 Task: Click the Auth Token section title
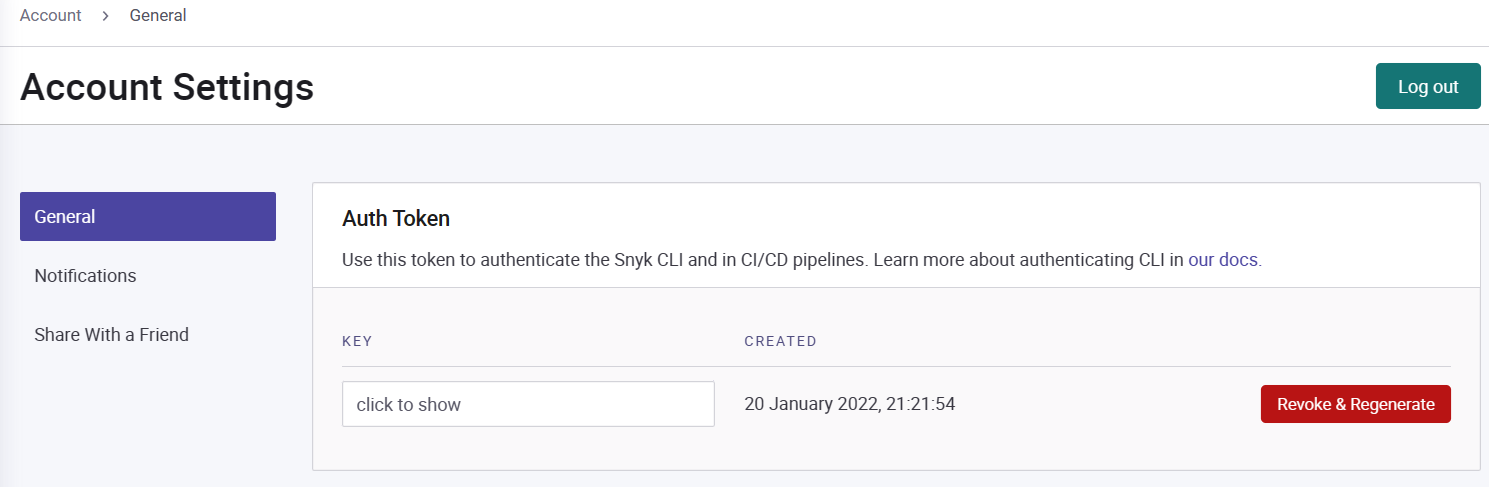coord(396,218)
